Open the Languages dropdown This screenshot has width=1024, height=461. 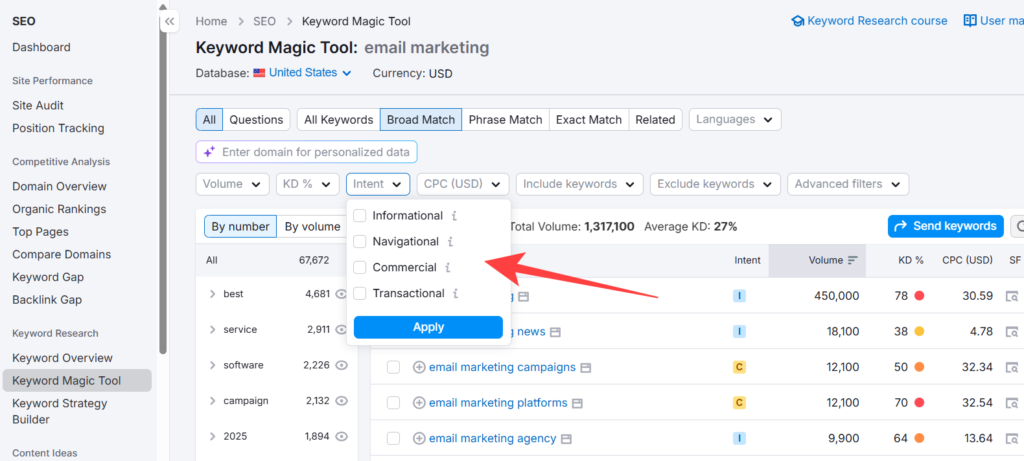click(x=735, y=119)
